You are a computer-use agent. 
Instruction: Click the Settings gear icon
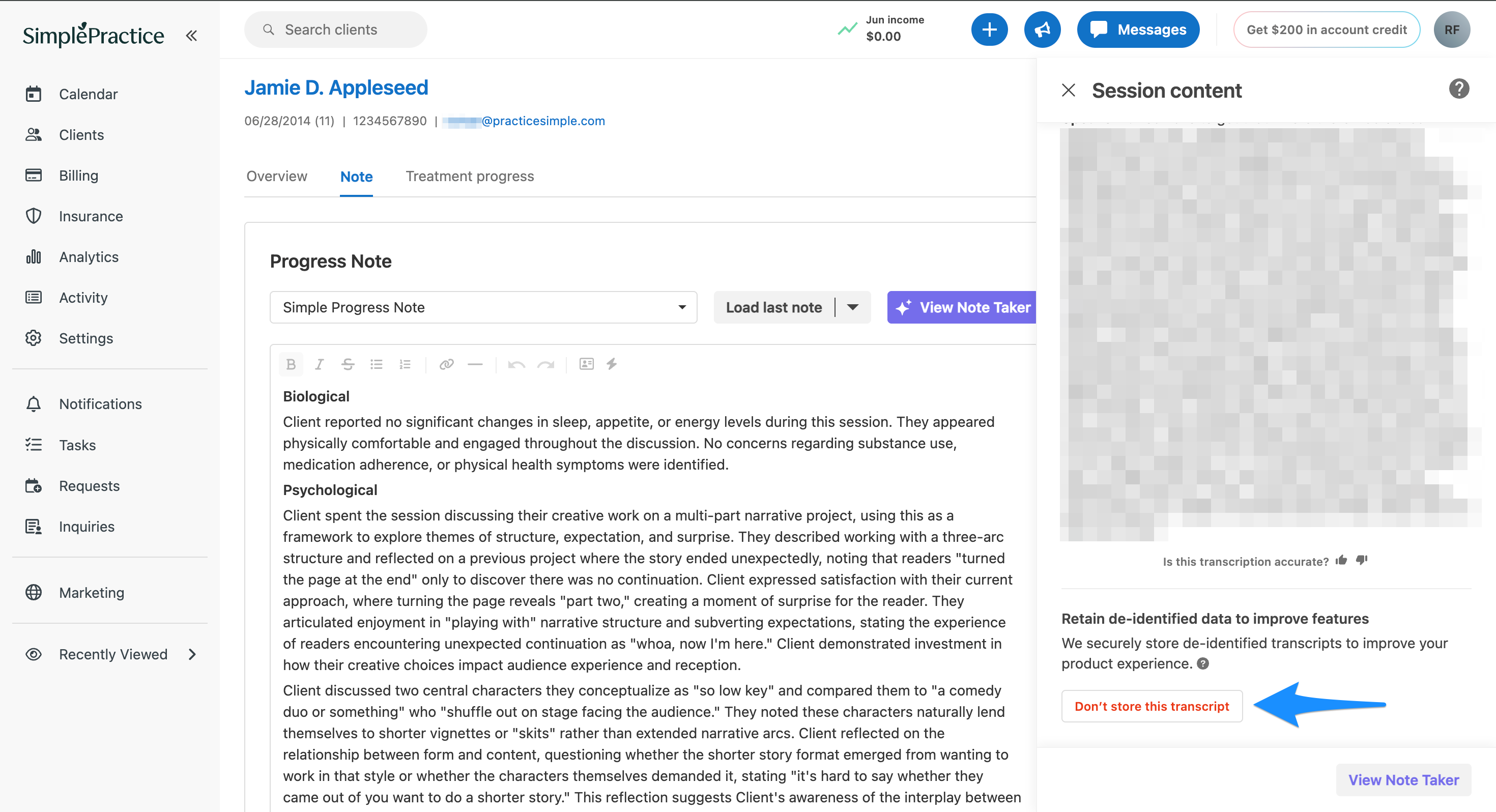[34, 337]
